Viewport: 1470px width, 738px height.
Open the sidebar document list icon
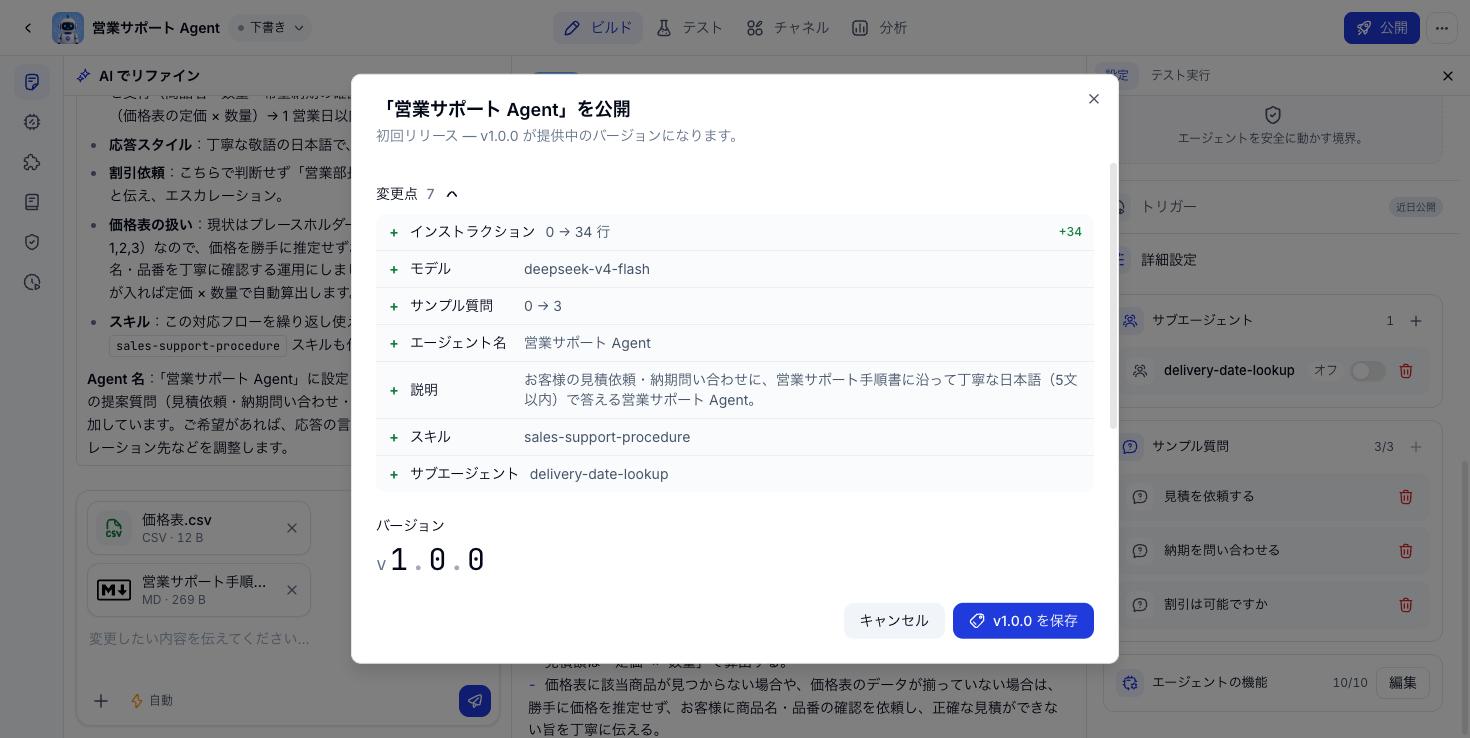(32, 202)
